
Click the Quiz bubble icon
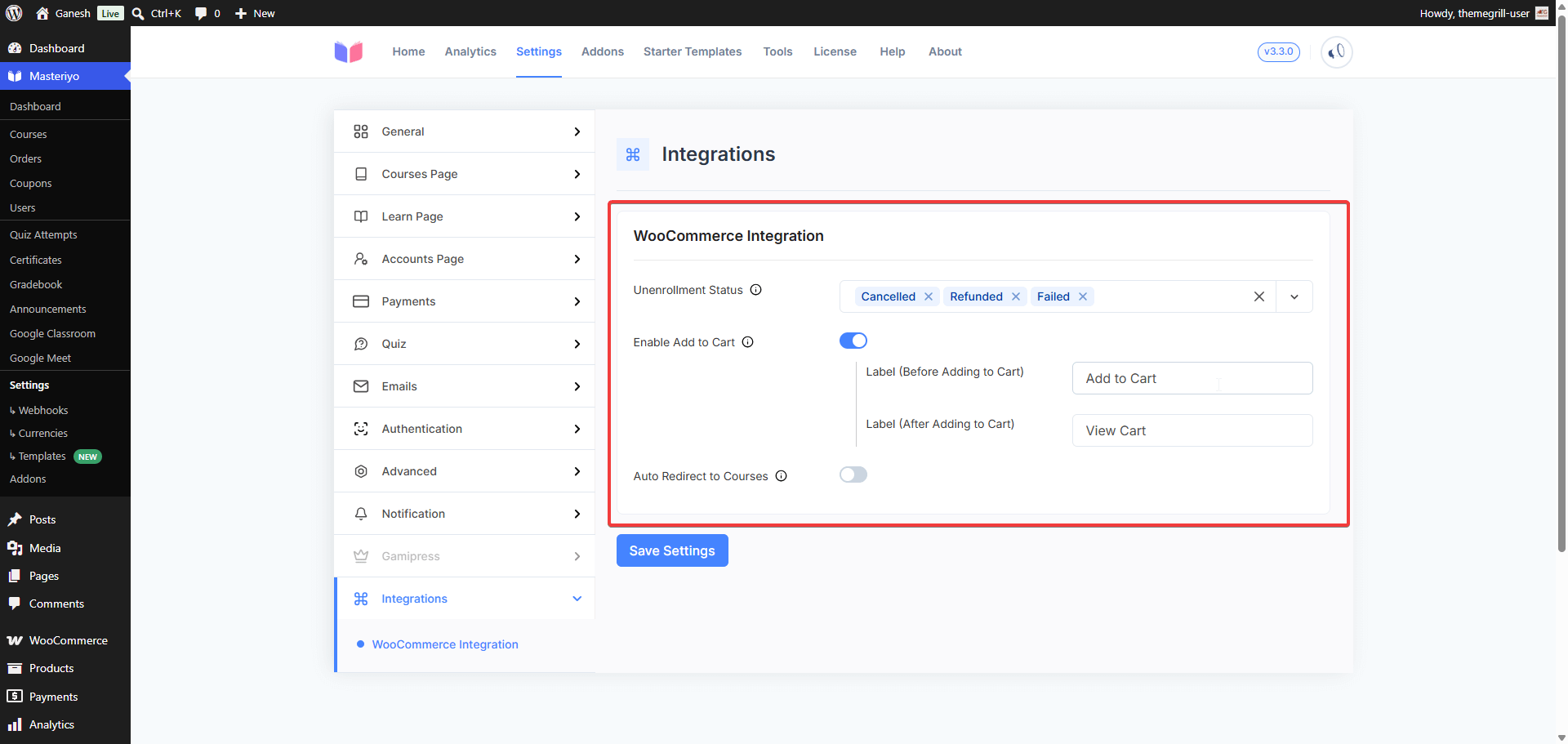point(361,344)
